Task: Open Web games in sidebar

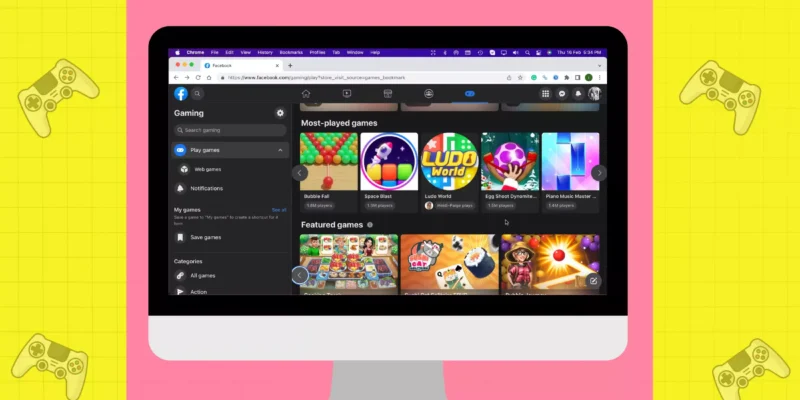Action: [230, 169]
